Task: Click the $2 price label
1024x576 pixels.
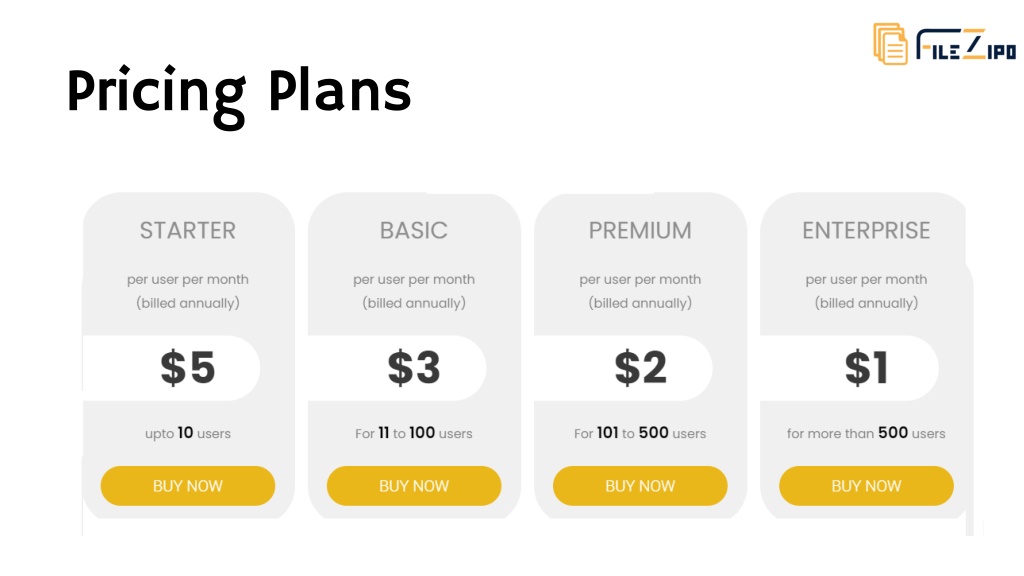Action: click(640, 368)
